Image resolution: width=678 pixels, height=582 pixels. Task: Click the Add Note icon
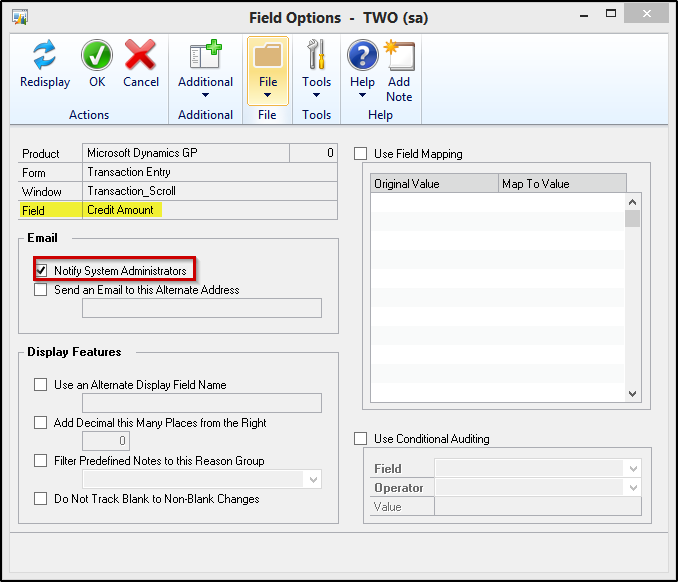pyautogui.click(x=400, y=55)
